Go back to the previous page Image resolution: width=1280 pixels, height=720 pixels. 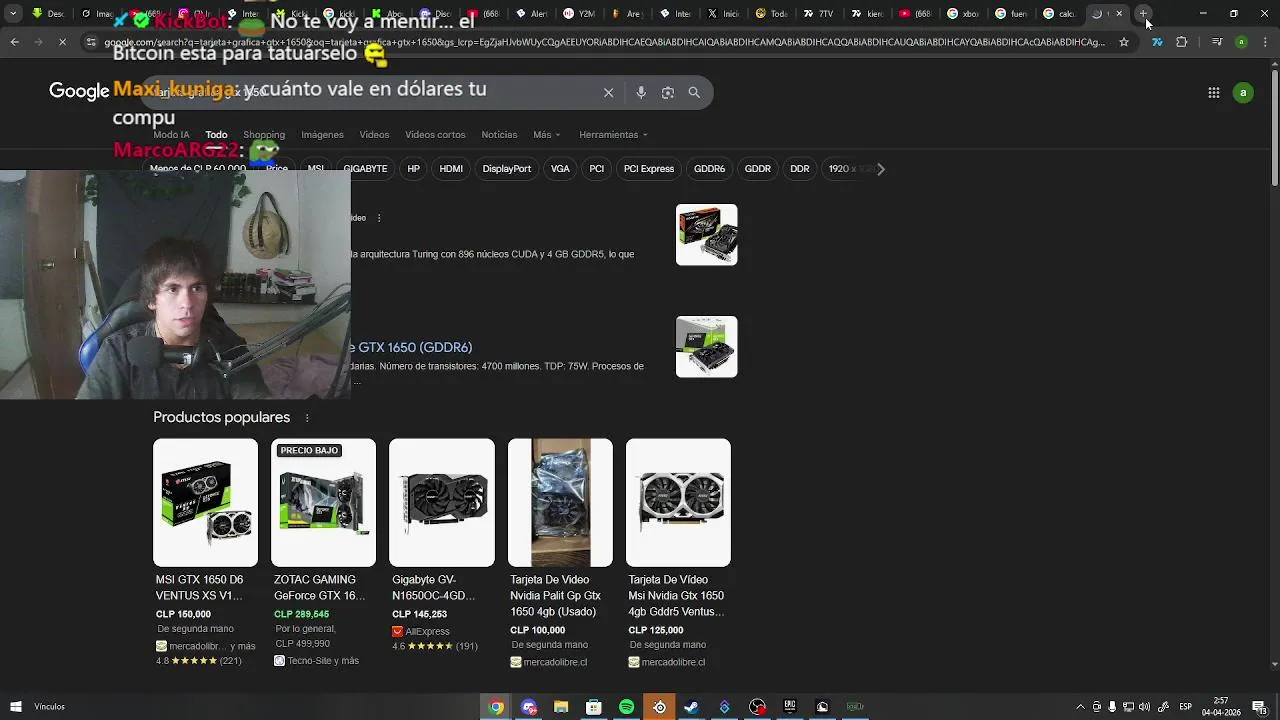point(14,42)
